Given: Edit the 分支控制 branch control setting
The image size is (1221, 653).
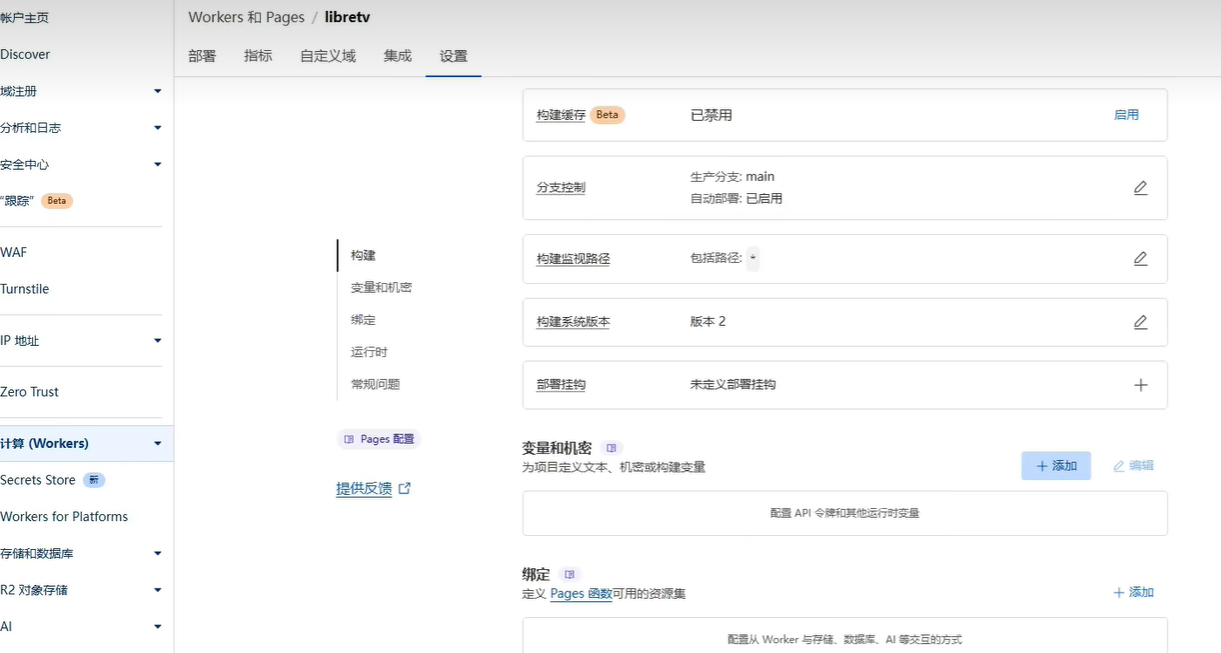Looking at the screenshot, I should [x=1140, y=188].
